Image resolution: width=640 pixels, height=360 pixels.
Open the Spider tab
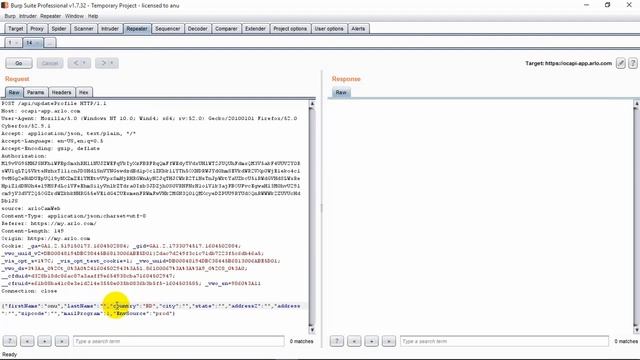[x=59, y=29]
